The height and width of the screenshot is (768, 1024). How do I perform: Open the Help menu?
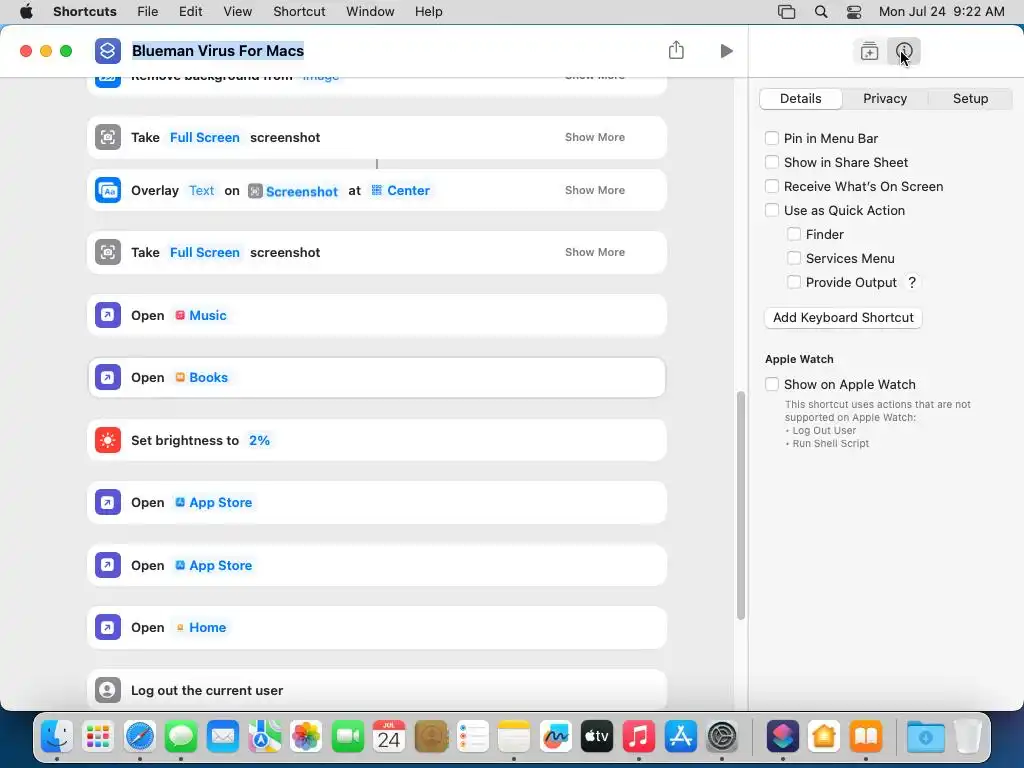coord(428,12)
